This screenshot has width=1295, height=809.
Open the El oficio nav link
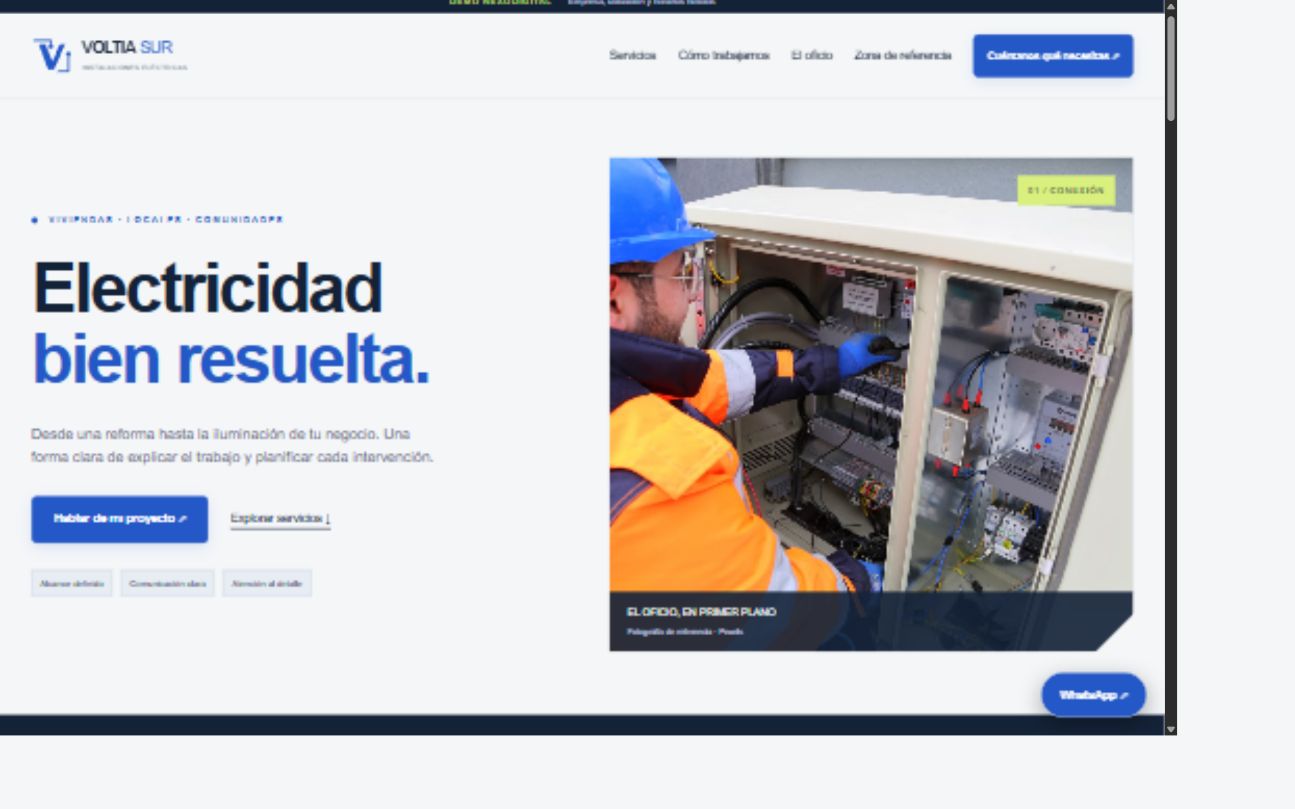coord(812,55)
